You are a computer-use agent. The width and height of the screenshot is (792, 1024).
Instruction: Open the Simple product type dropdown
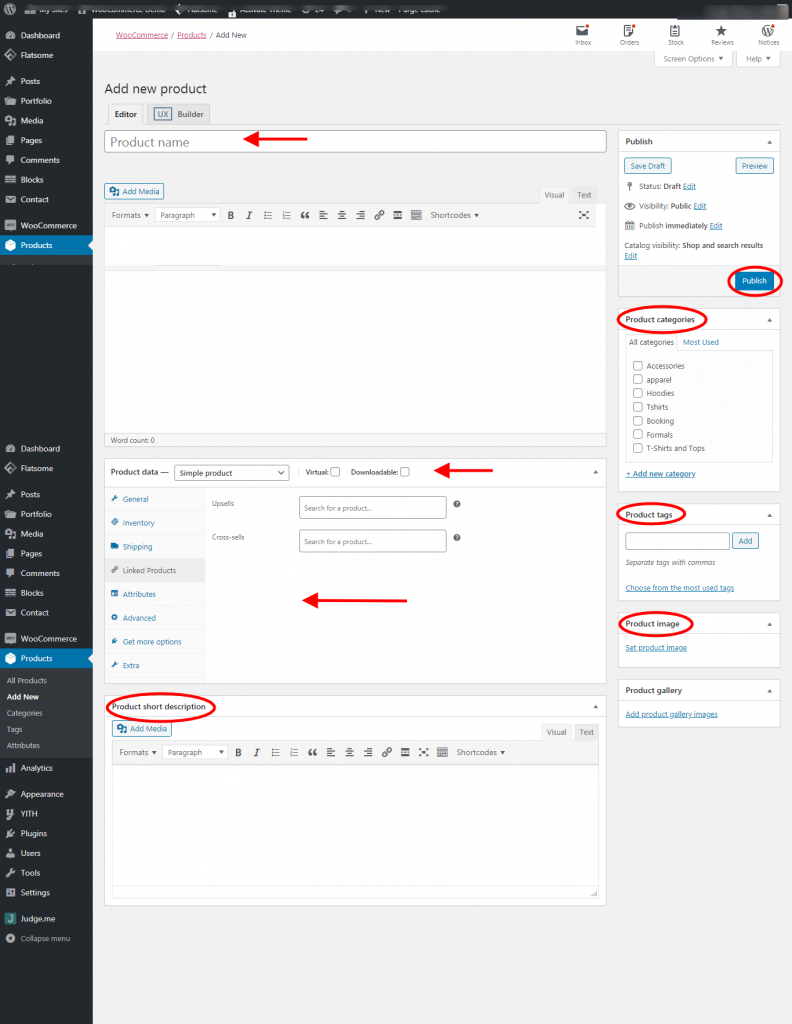pos(231,473)
